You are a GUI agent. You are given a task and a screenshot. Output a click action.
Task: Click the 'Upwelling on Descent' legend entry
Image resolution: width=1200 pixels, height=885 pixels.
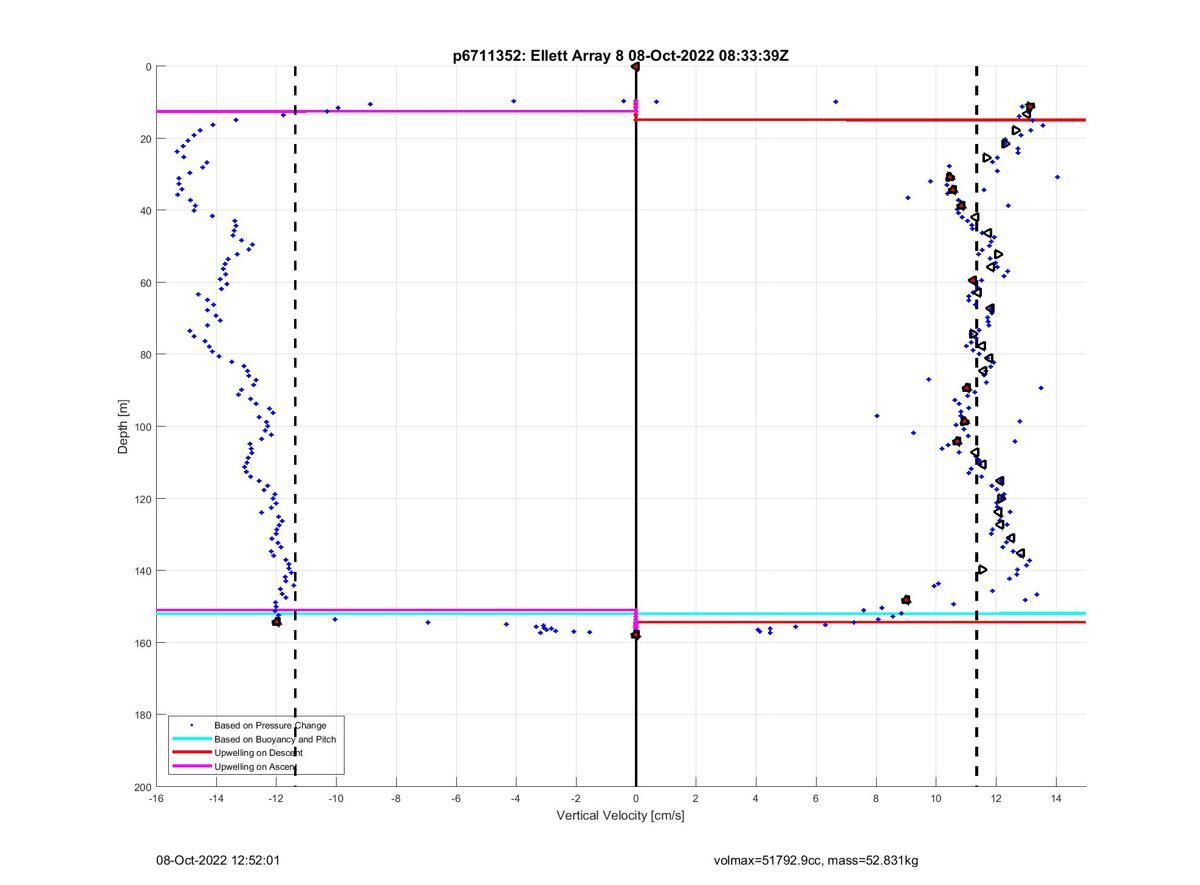258,753
